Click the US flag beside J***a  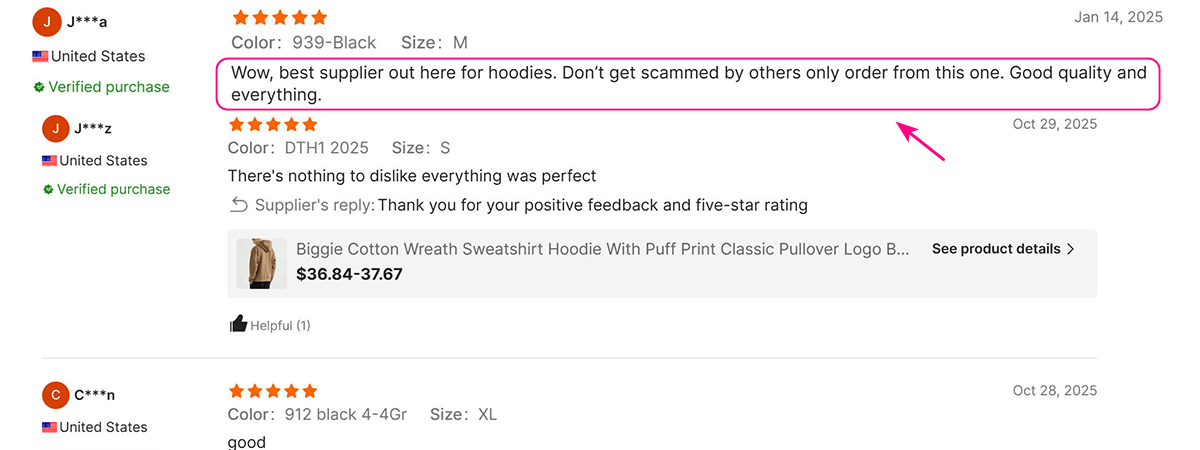click(x=40, y=57)
